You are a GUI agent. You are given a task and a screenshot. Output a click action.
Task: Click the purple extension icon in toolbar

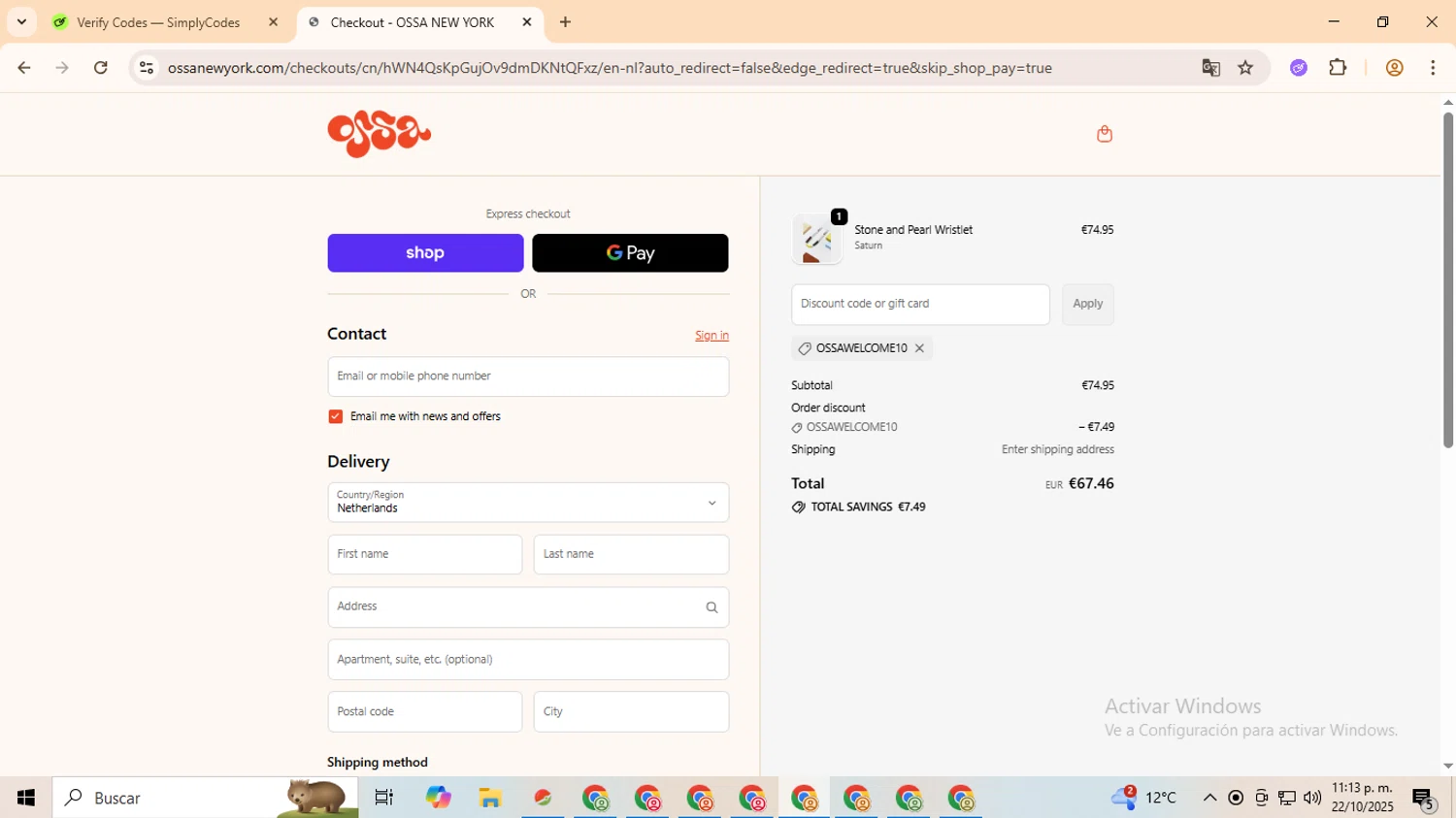tap(1299, 68)
